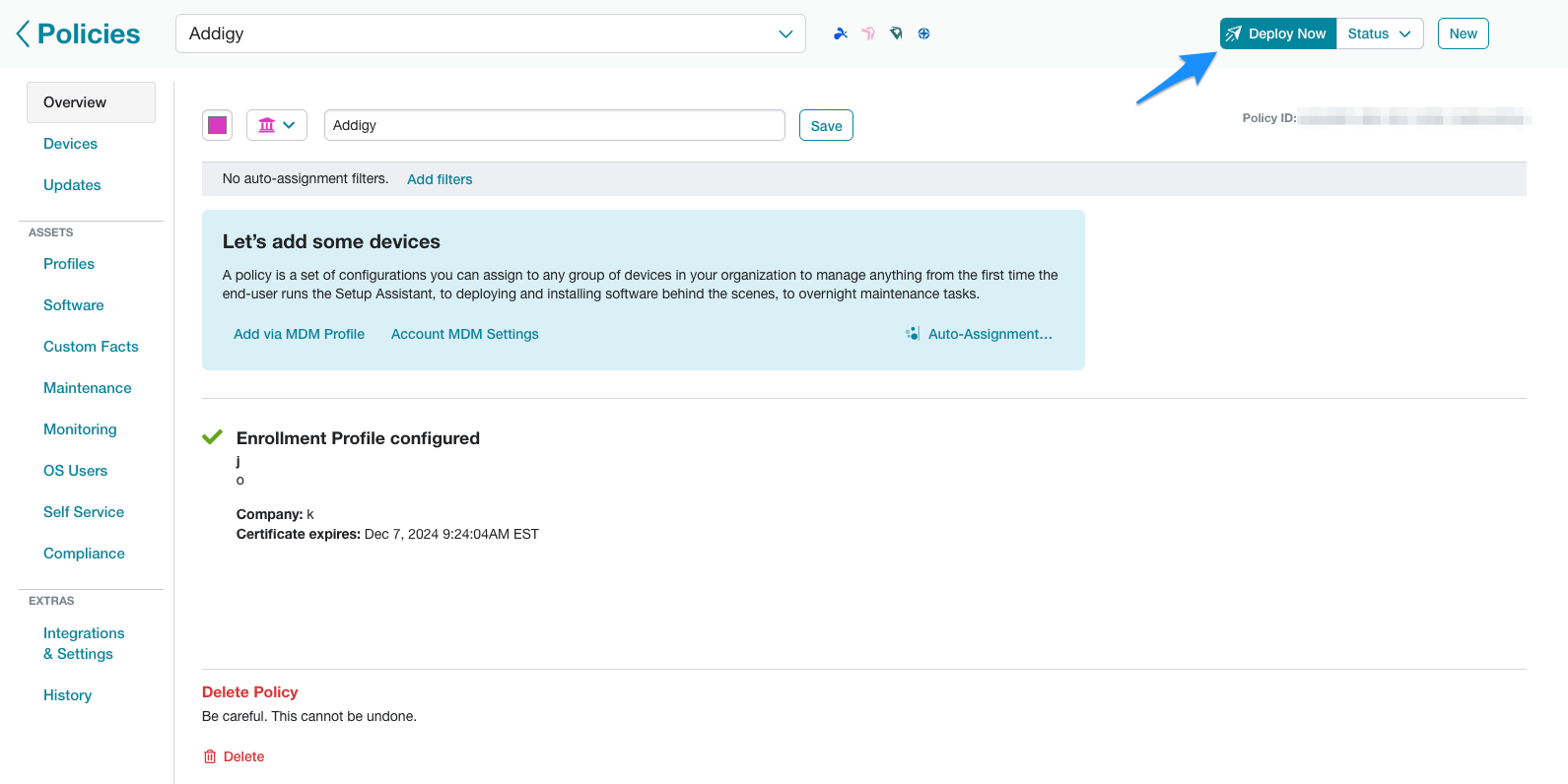
Task: Click the Deploy Now button
Action: (1278, 33)
